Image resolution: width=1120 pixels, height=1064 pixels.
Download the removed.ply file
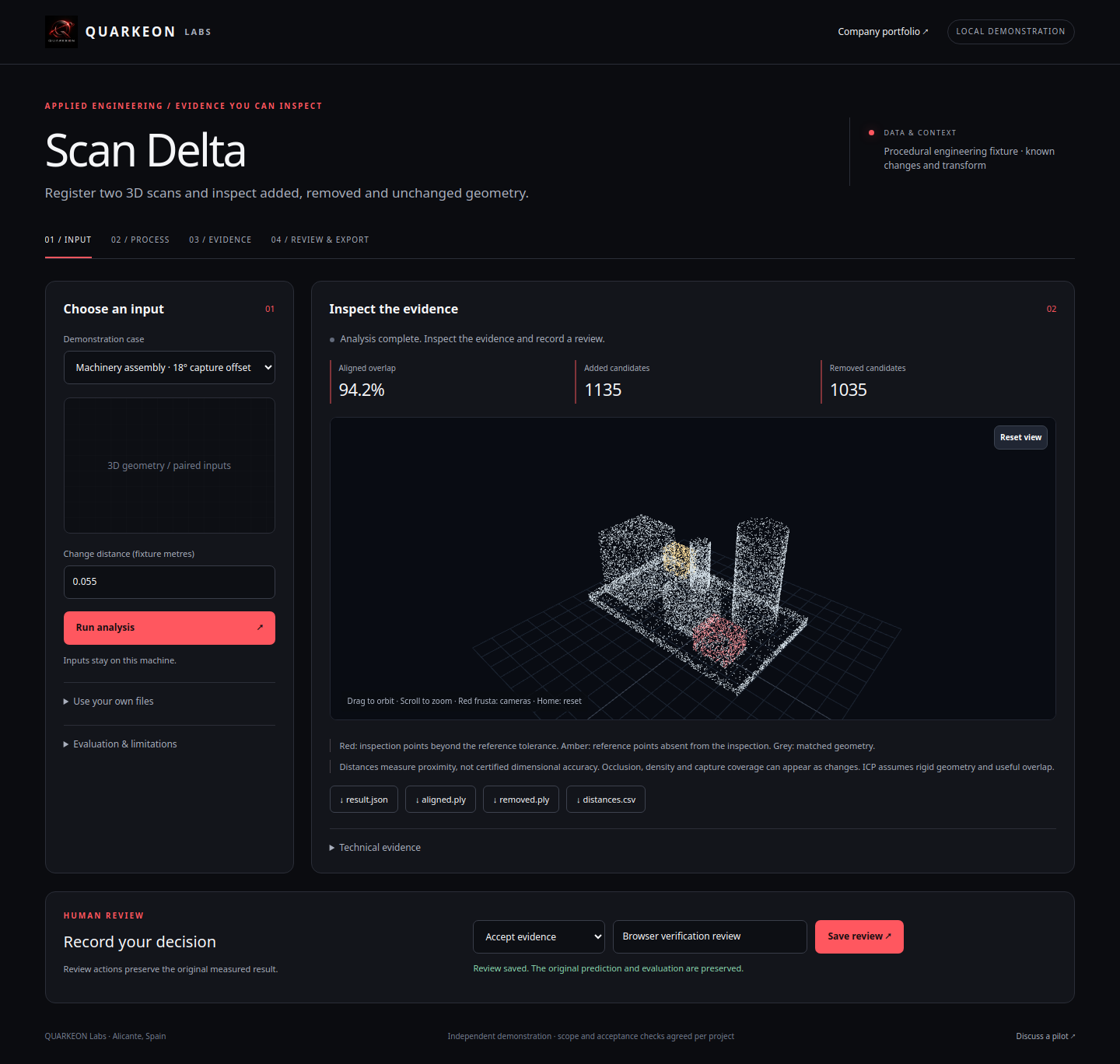coord(521,800)
